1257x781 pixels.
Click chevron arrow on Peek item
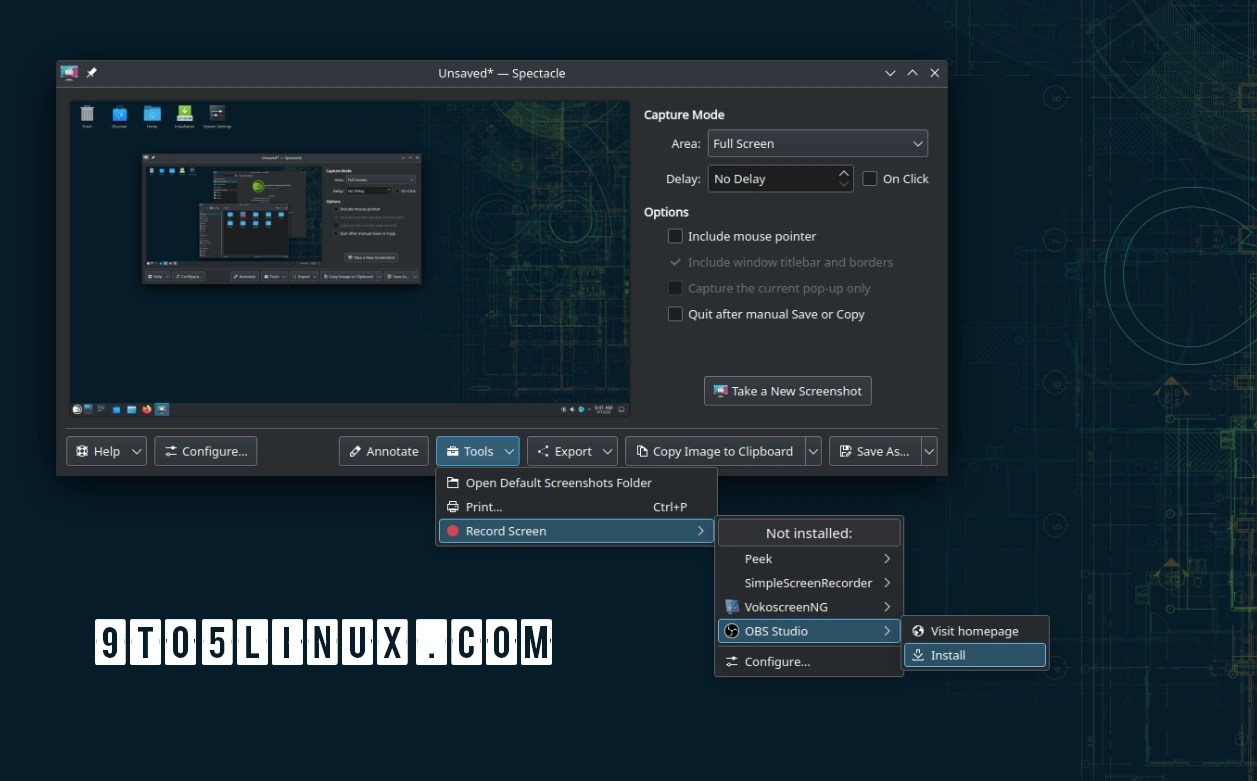pos(886,559)
